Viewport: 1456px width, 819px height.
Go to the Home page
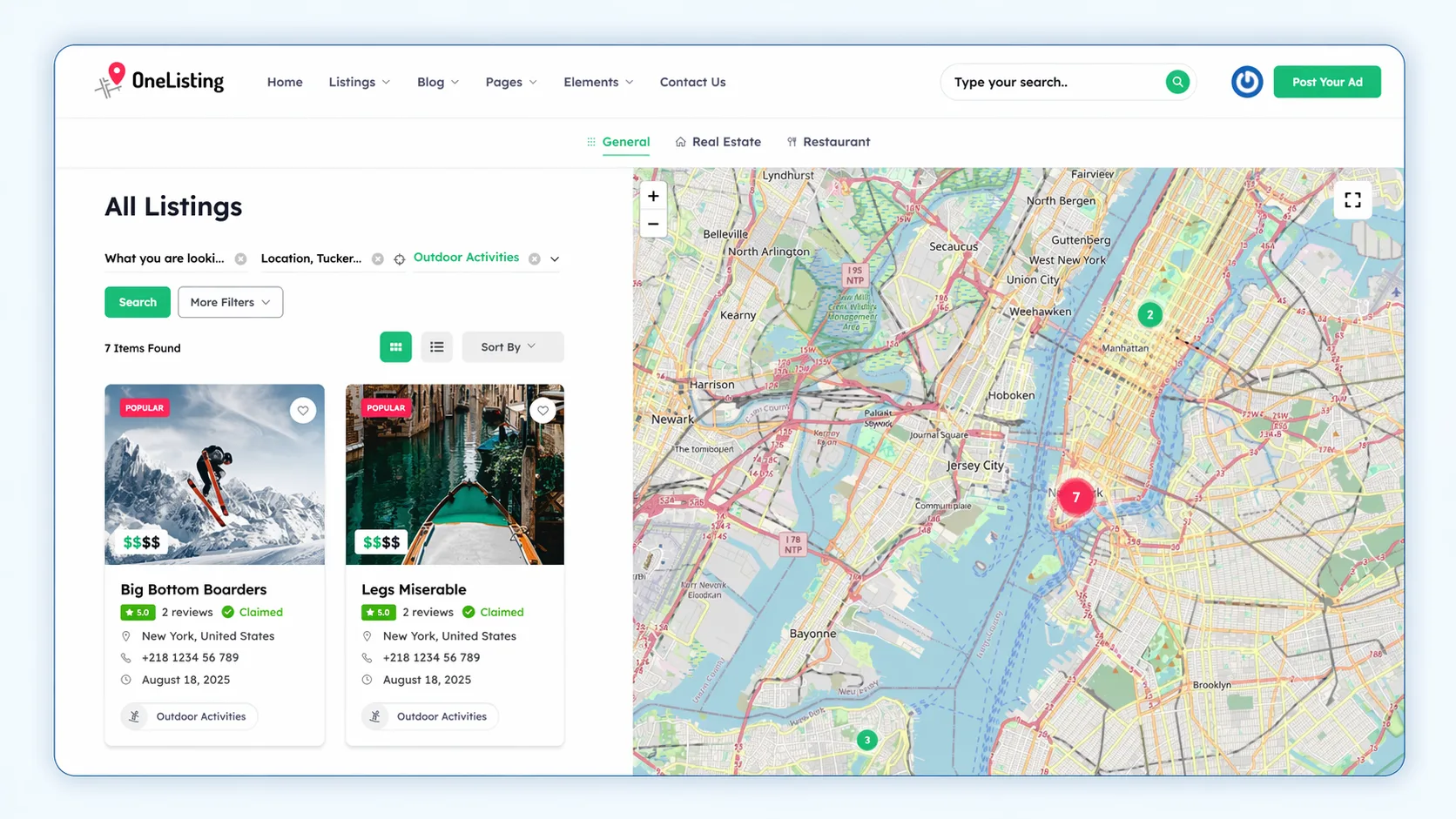point(285,82)
